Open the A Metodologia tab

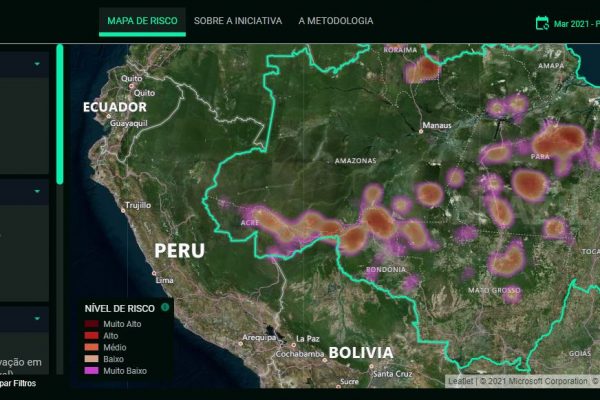point(336,20)
